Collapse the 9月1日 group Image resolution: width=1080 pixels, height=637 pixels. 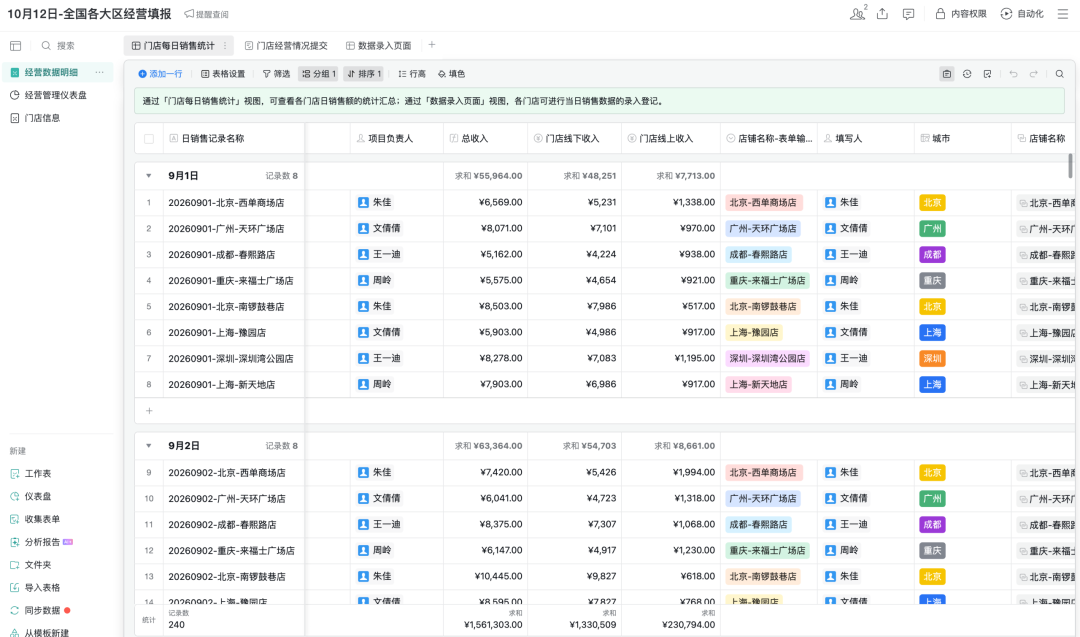pyautogui.click(x=149, y=176)
